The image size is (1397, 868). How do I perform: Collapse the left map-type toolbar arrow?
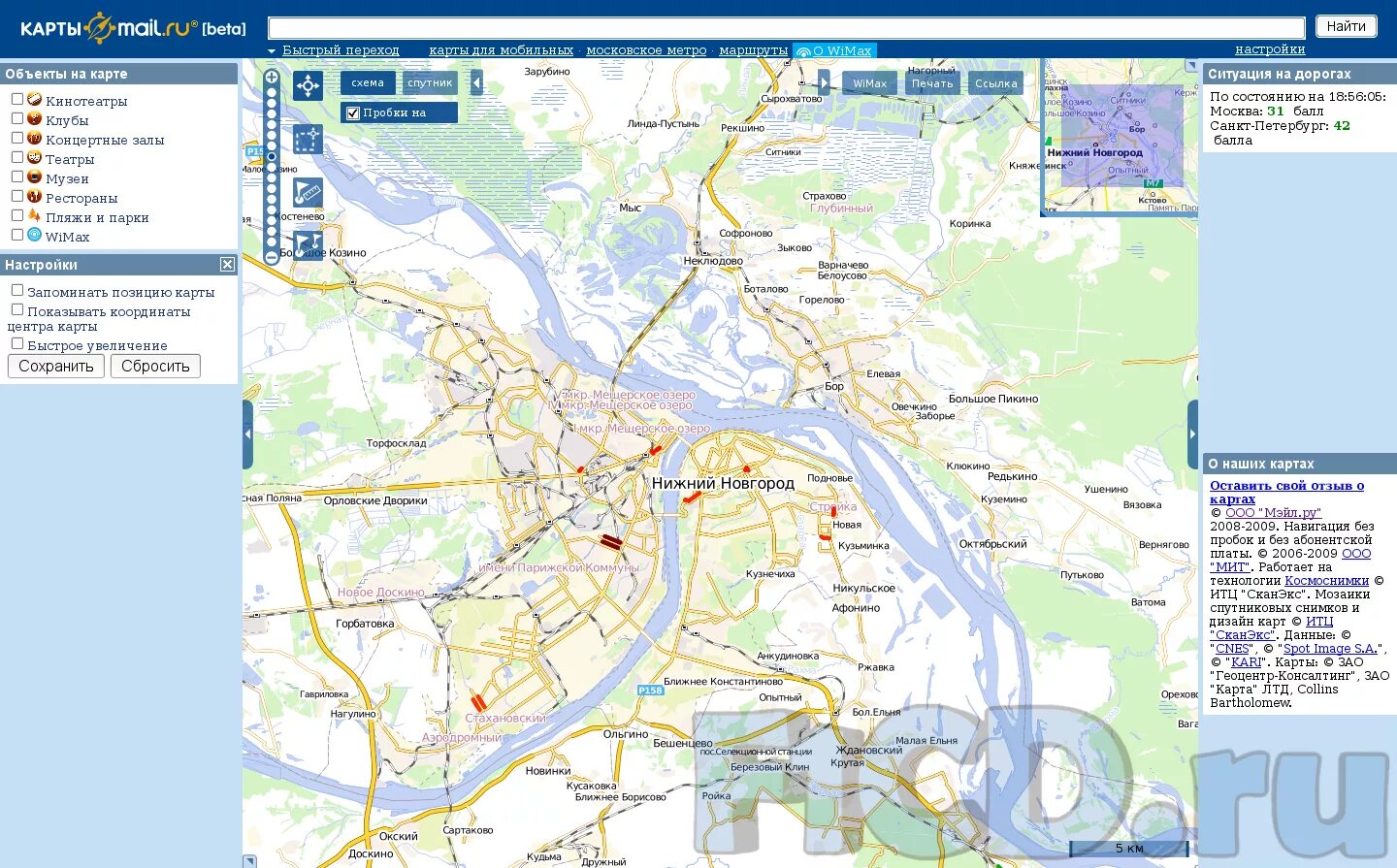point(476,82)
